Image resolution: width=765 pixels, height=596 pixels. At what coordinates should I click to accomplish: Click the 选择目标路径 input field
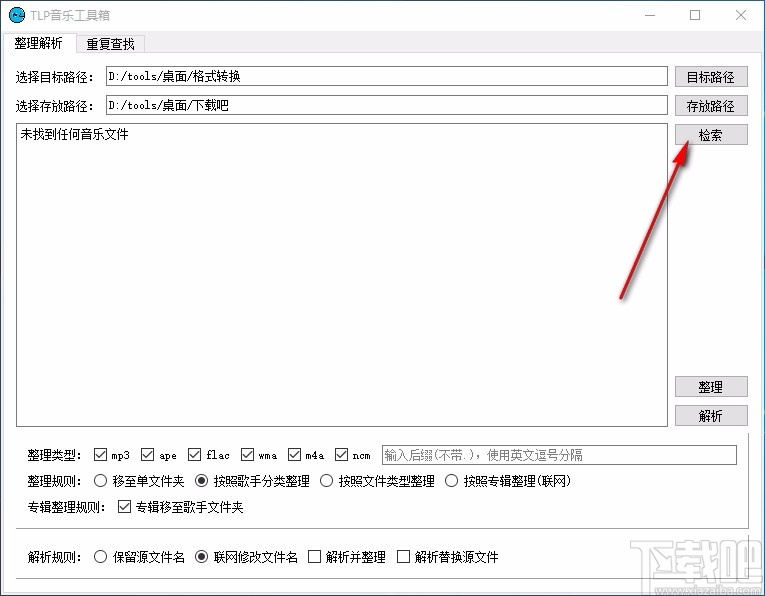tap(386, 76)
